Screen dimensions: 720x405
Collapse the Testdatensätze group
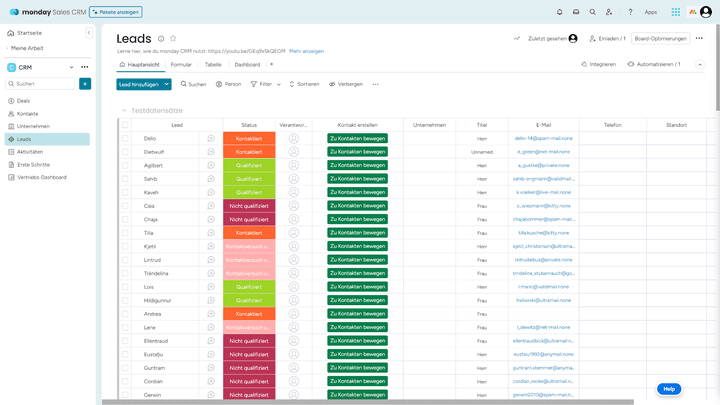pos(124,110)
